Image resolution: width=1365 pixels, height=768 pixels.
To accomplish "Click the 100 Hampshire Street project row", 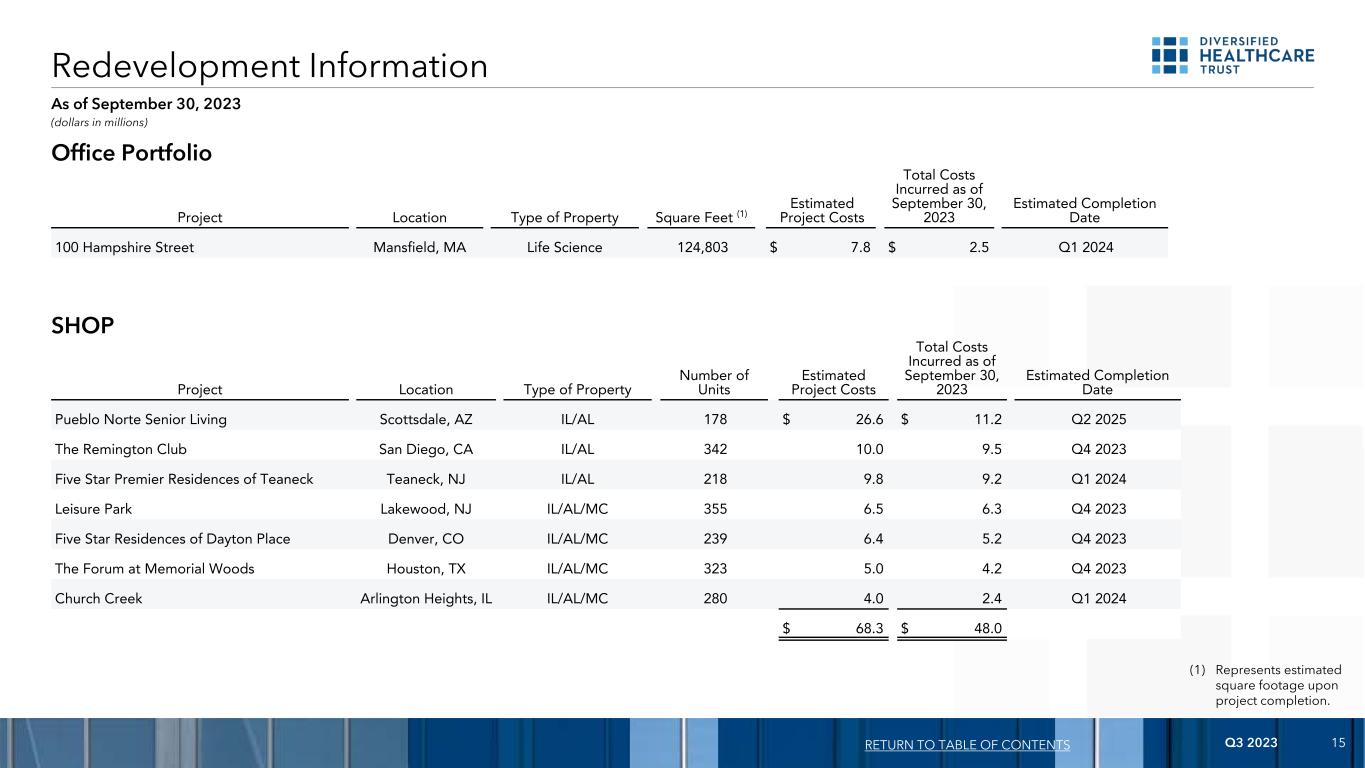I will tap(124, 247).
